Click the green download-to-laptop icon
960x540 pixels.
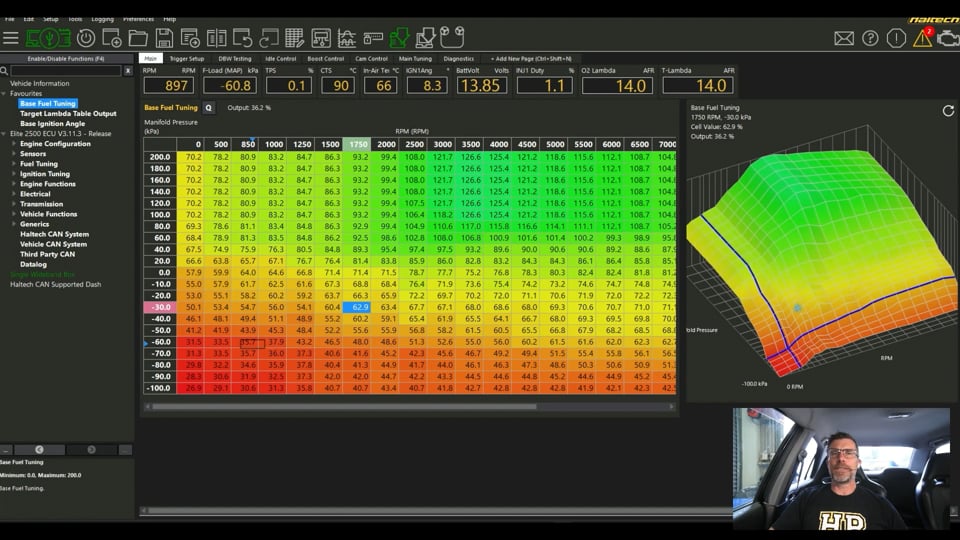[399, 38]
